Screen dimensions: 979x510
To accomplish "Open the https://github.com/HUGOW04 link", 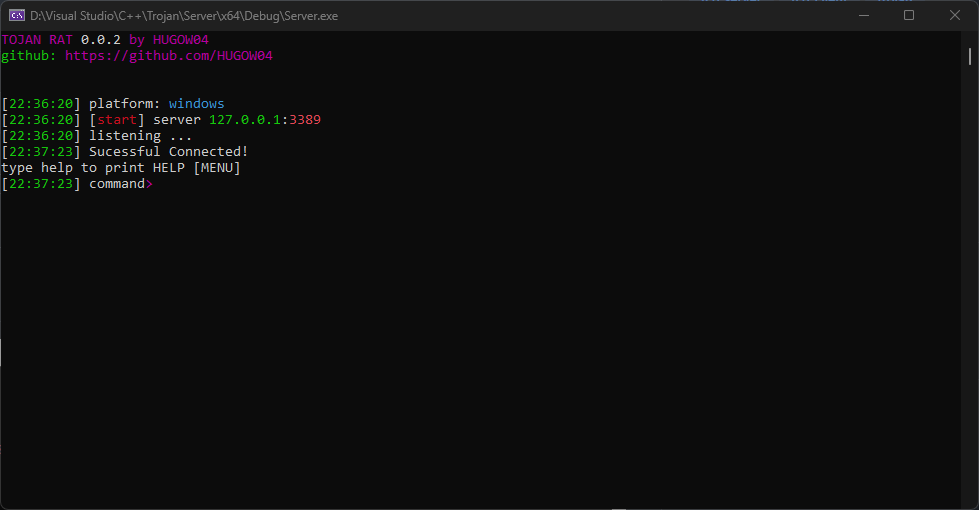I will [169, 56].
